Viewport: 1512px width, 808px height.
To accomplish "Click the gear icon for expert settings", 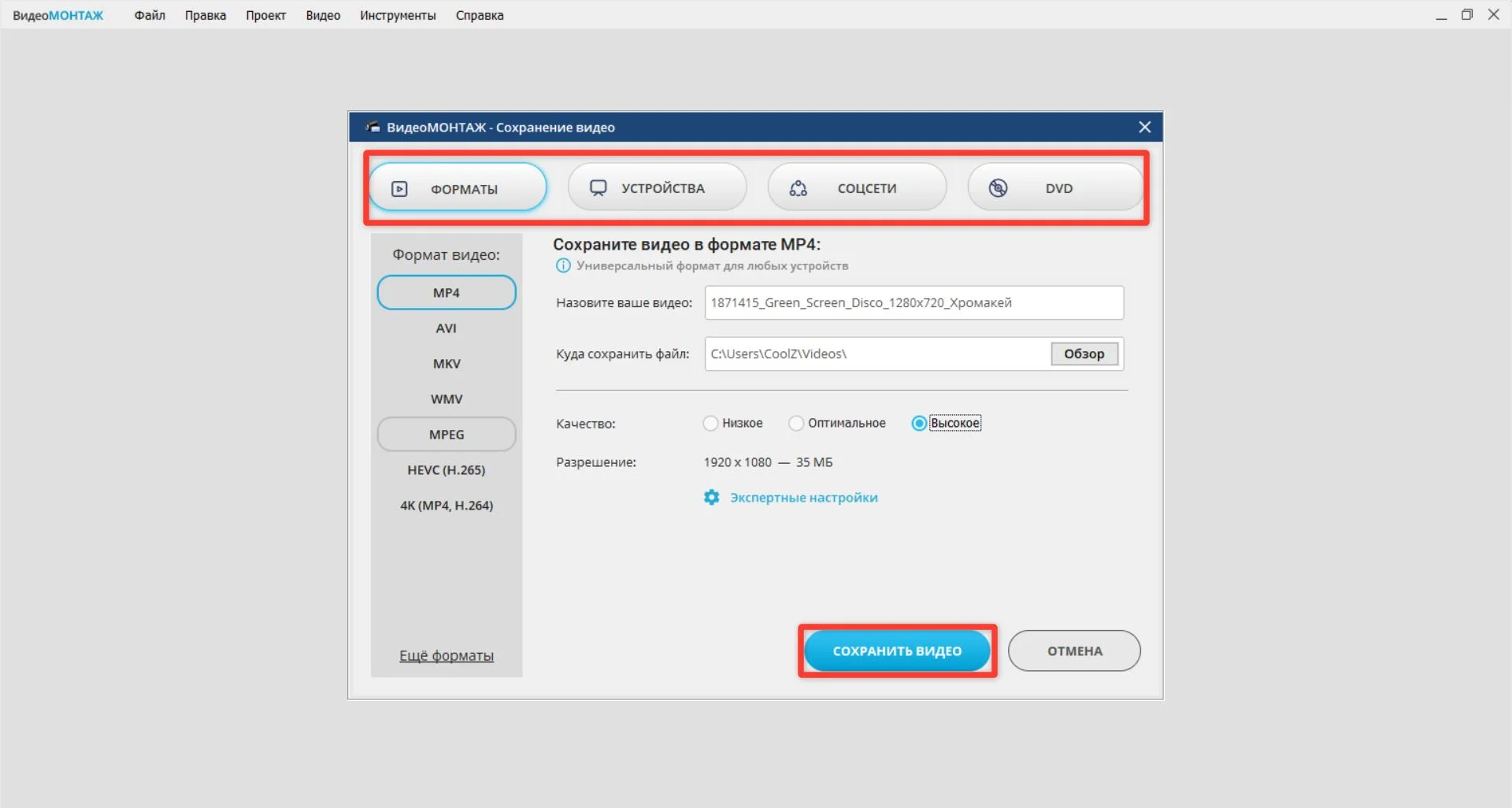I will [711, 498].
